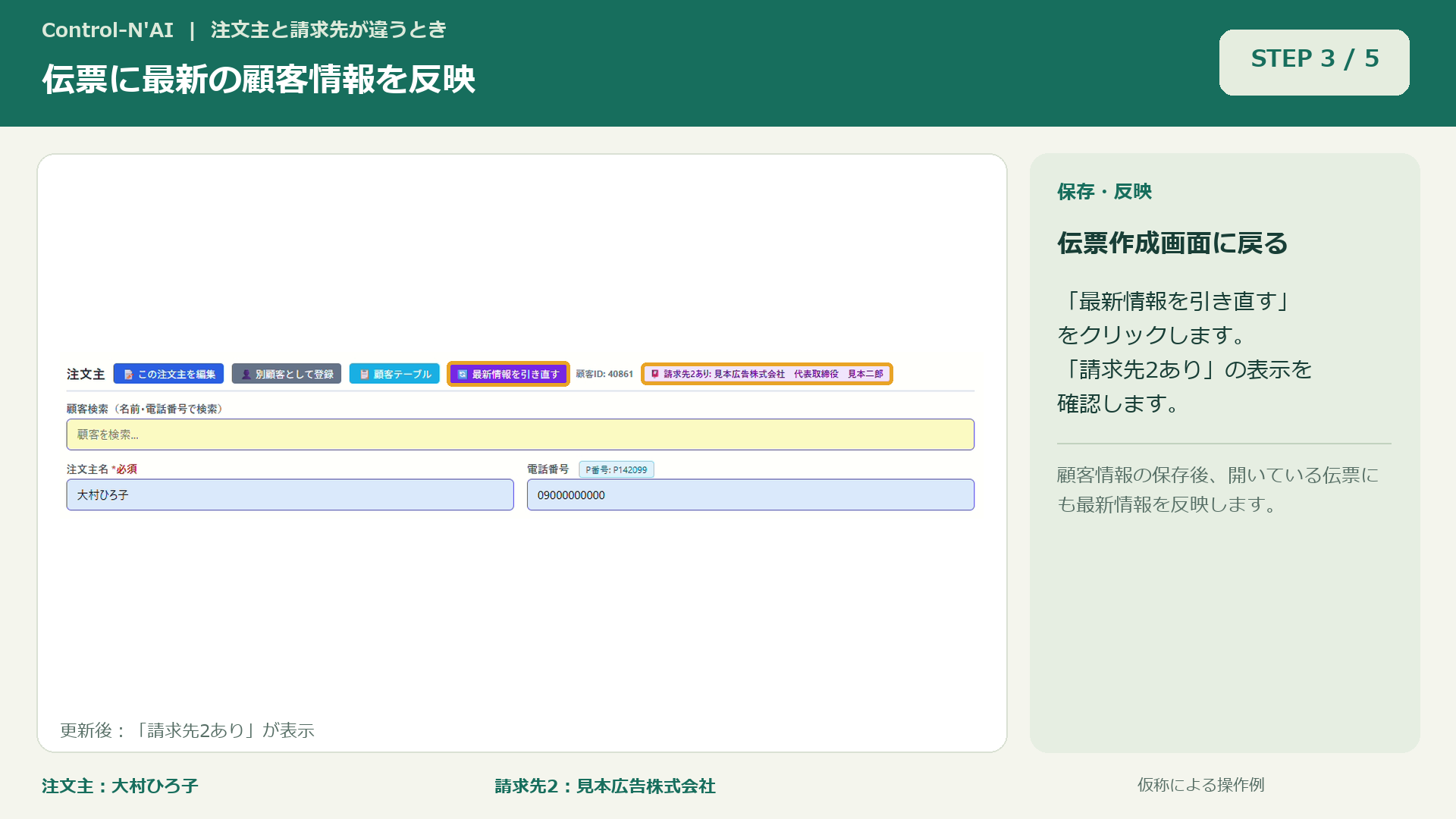Click the 電話番号 field with 09000000000
Image resolution: width=1456 pixels, height=819 pixels.
[751, 494]
